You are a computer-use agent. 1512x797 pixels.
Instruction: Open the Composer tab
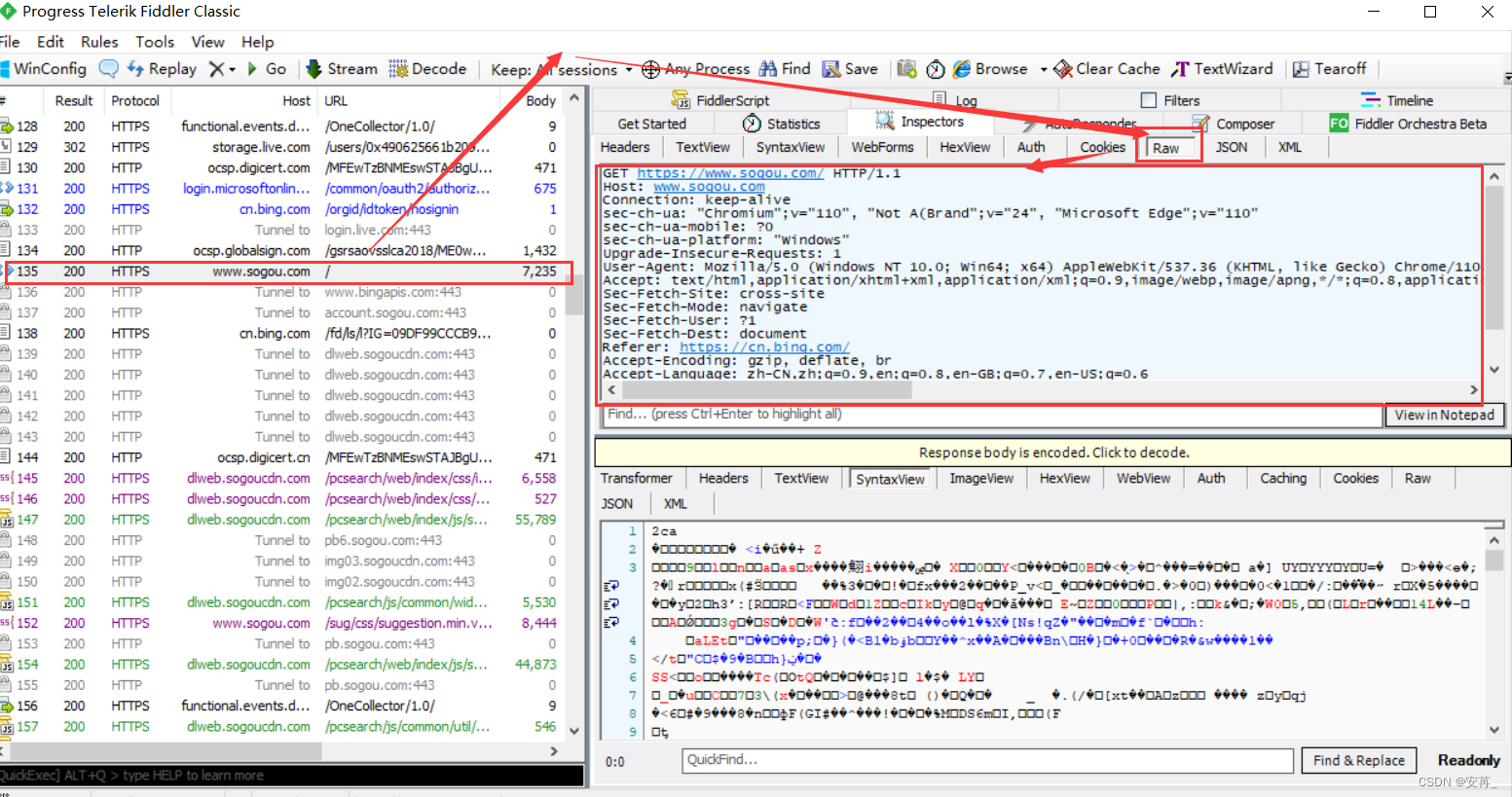(x=1233, y=124)
